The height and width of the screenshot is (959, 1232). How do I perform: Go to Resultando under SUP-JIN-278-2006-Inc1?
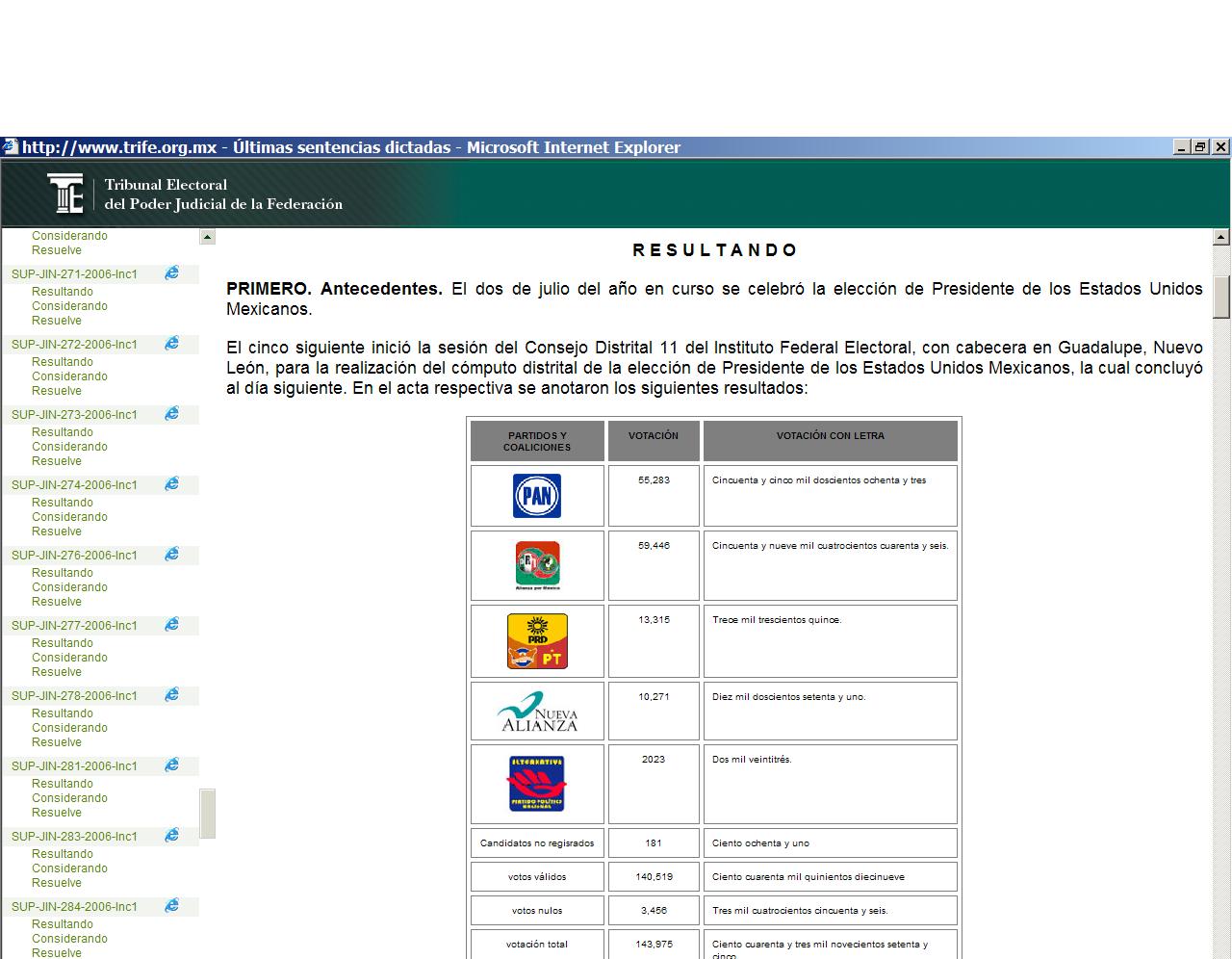click(63, 713)
